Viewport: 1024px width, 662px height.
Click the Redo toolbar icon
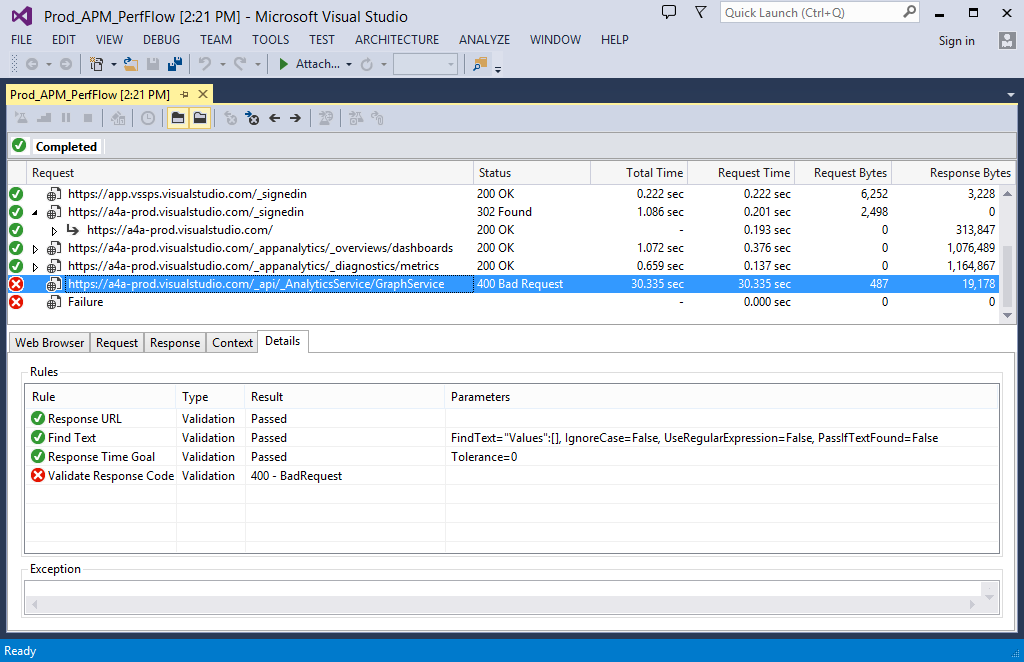point(240,64)
